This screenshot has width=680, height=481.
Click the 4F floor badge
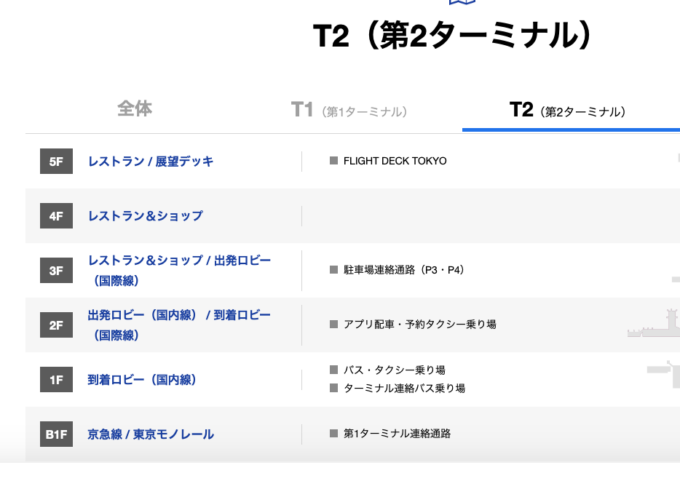pos(56,216)
